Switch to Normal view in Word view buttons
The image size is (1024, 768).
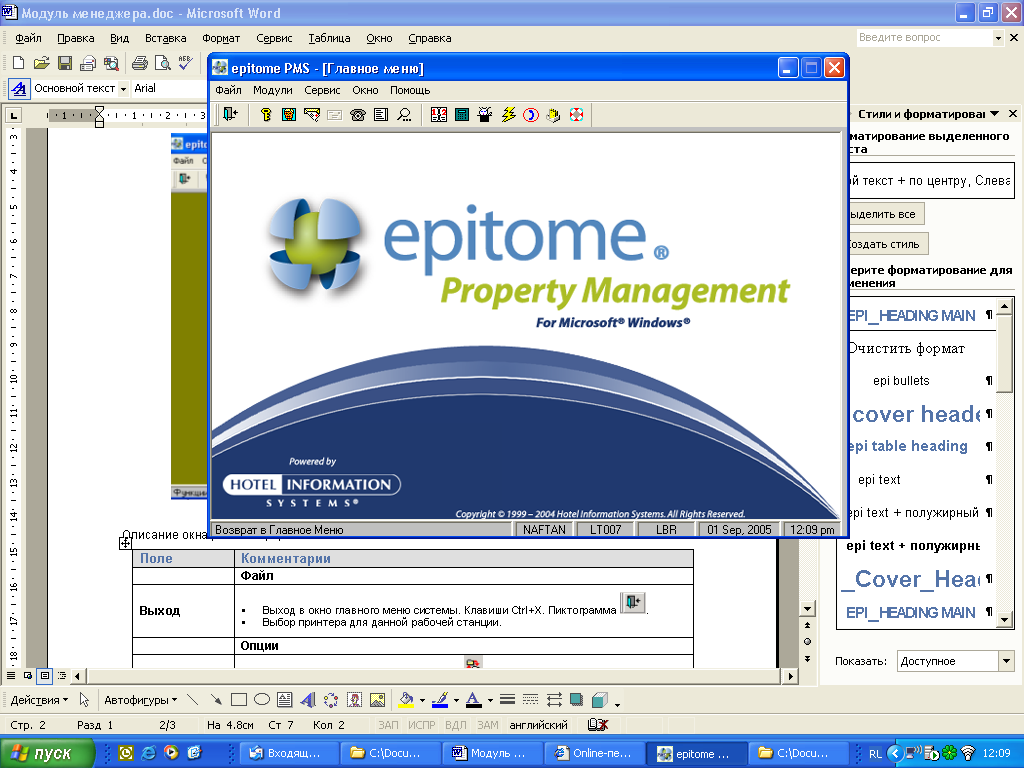click(11, 675)
